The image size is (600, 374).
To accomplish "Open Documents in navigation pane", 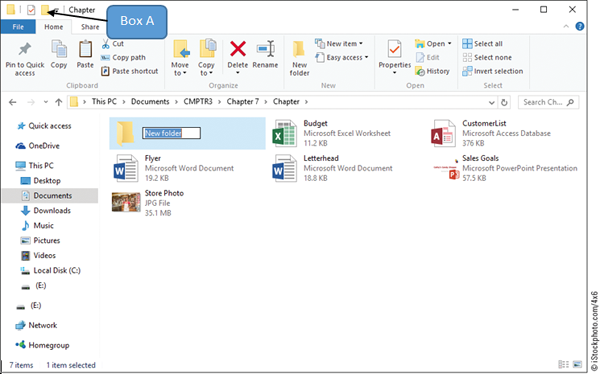I will pos(50,196).
